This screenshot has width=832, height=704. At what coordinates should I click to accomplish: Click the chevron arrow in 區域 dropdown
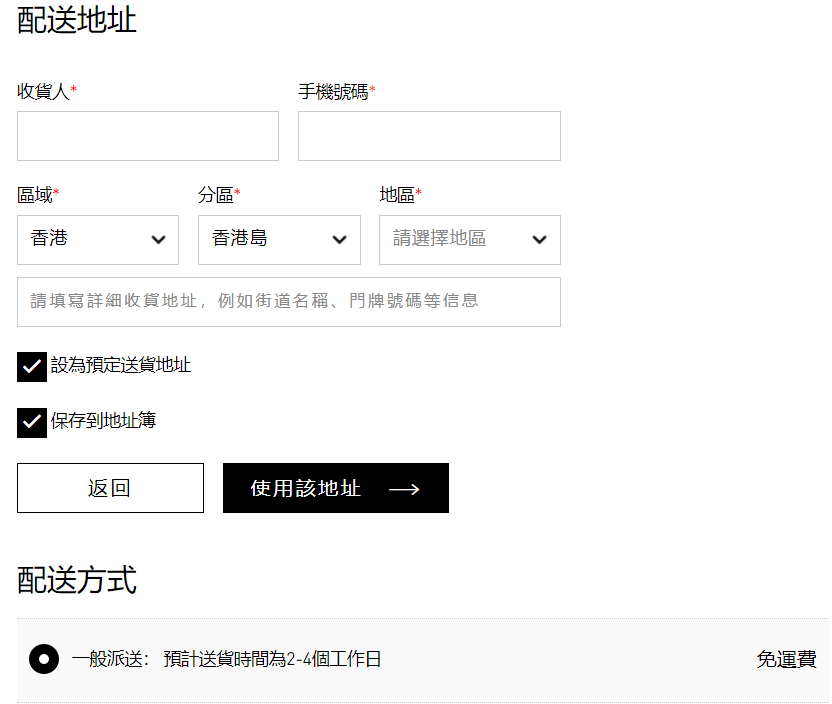click(x=158, y=240)
